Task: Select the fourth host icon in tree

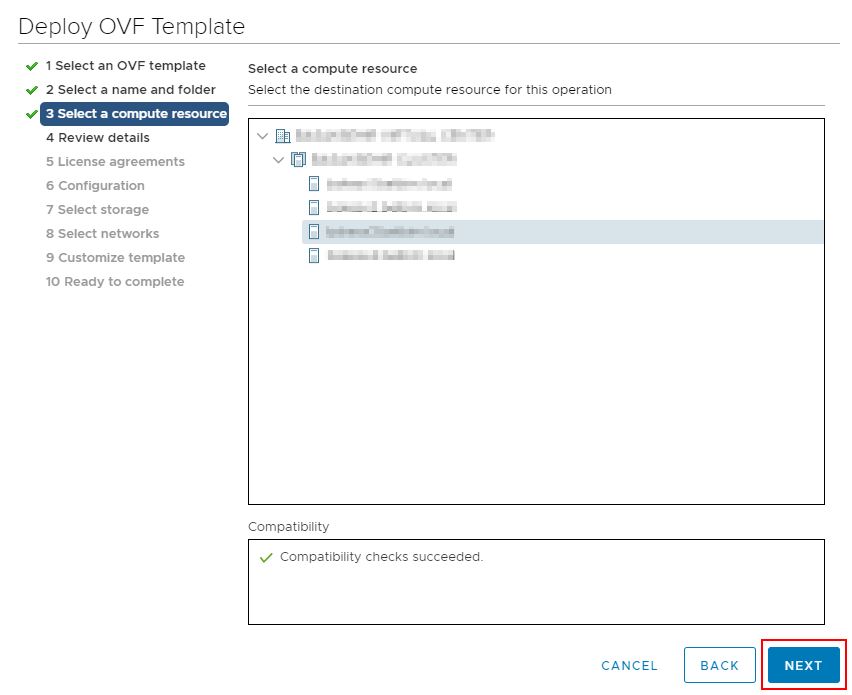Action: click(x=314, y=255)
